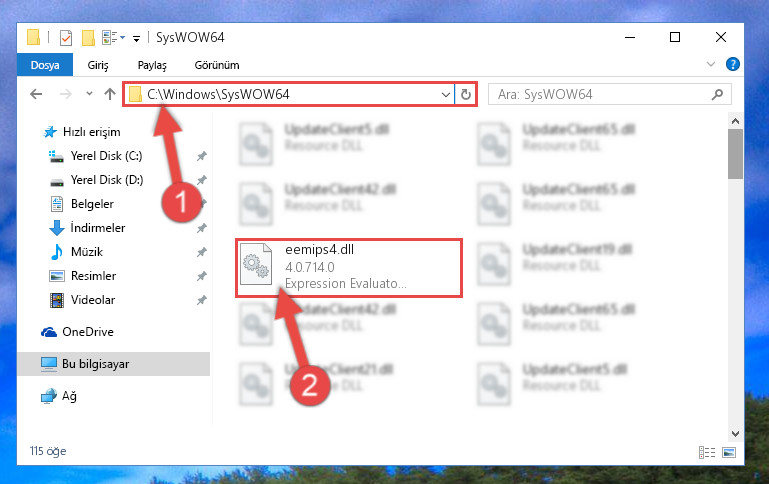Open the Görünüm ribbon tab
769x484 pixels.
coord(217,65)
